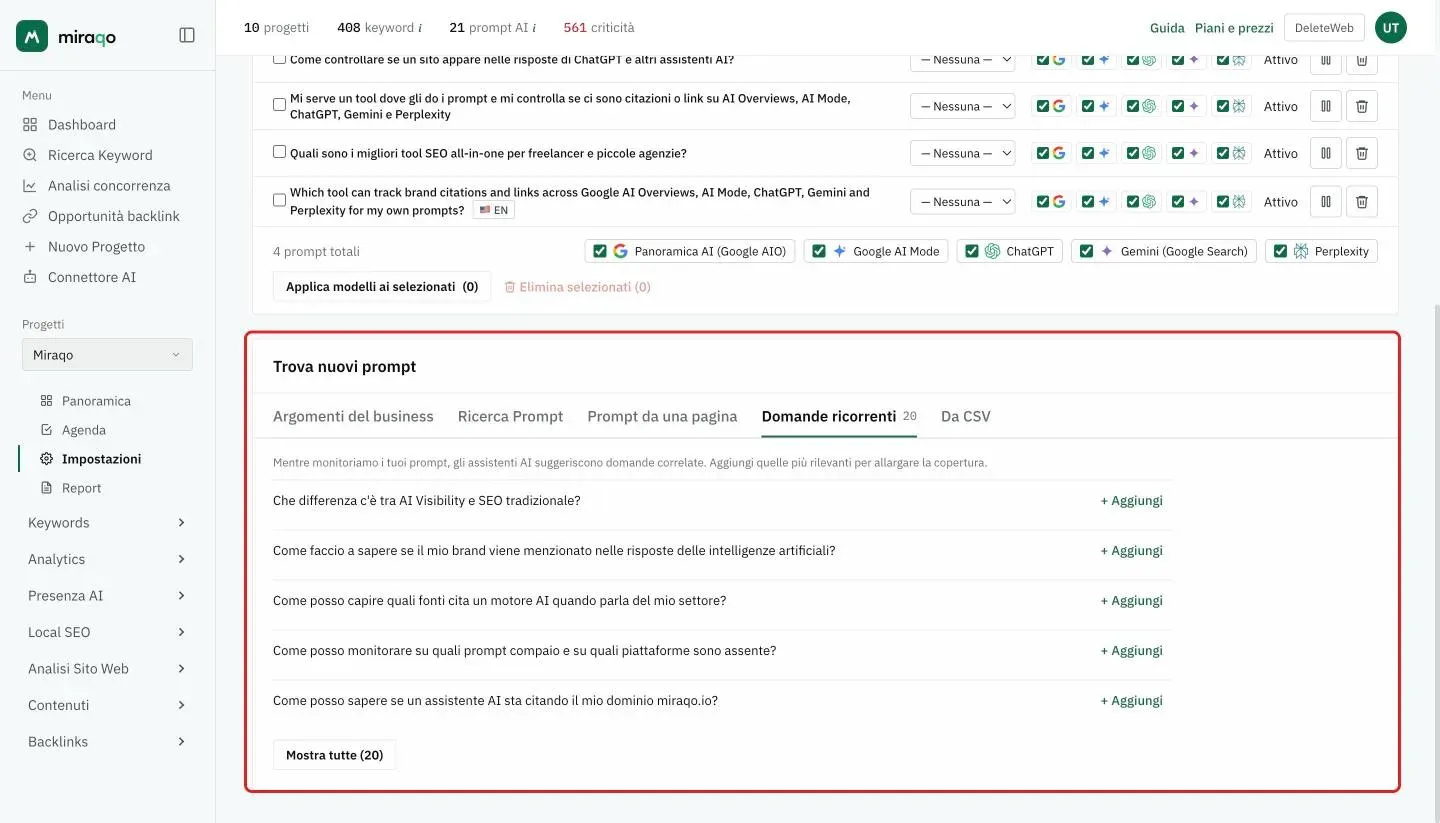Open Nessuna dropdown for 'migliori tool SEO' prompt
The height and width of the screenshot is (823, 1440).
point(962,153)
